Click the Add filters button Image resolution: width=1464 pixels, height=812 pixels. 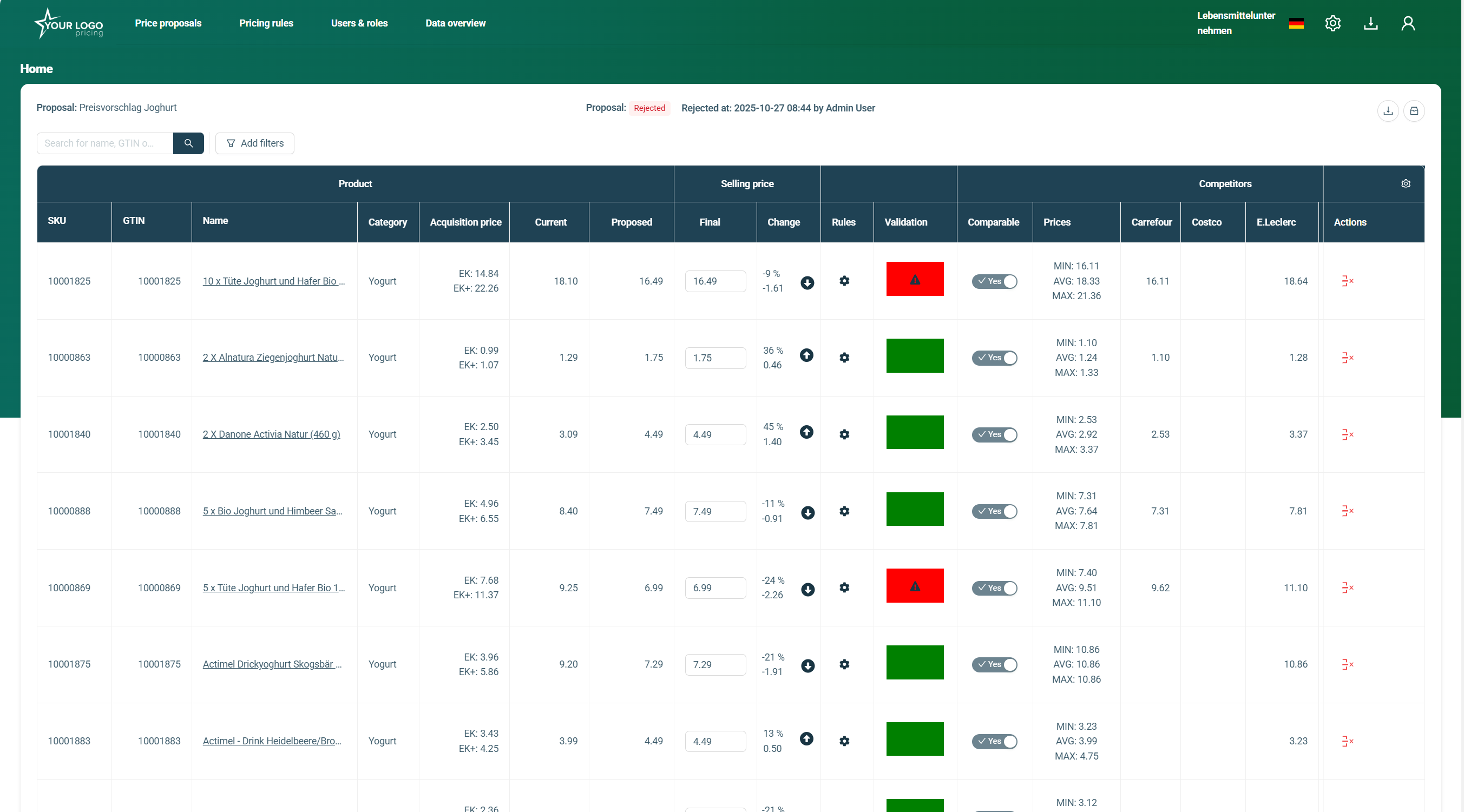coord(254,143)
